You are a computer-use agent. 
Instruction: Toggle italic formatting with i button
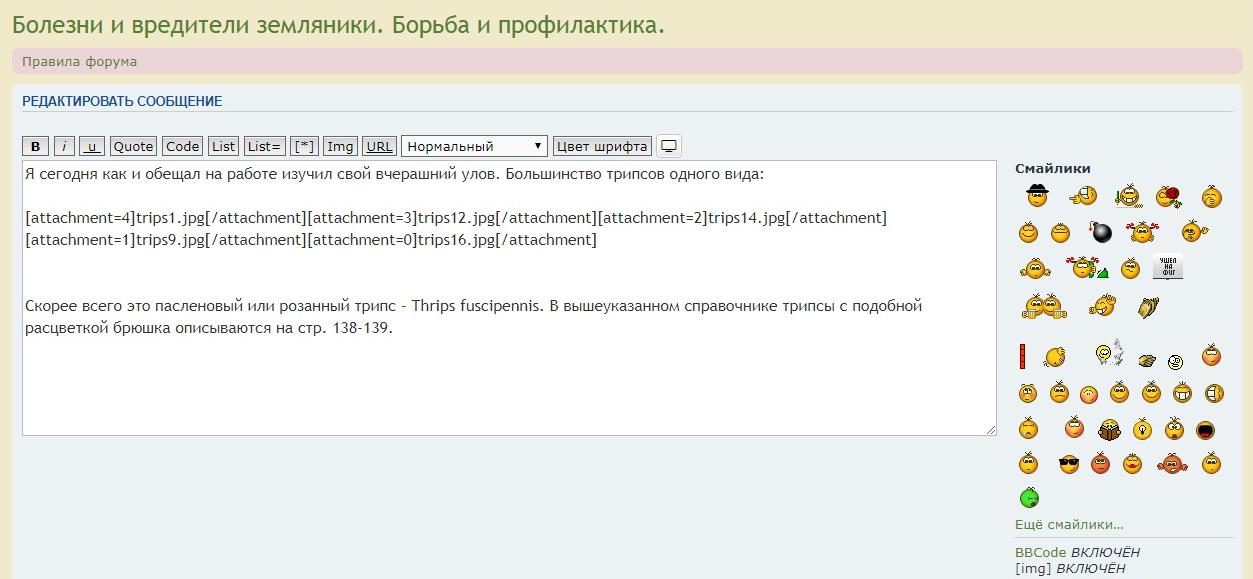pos(64,146)
